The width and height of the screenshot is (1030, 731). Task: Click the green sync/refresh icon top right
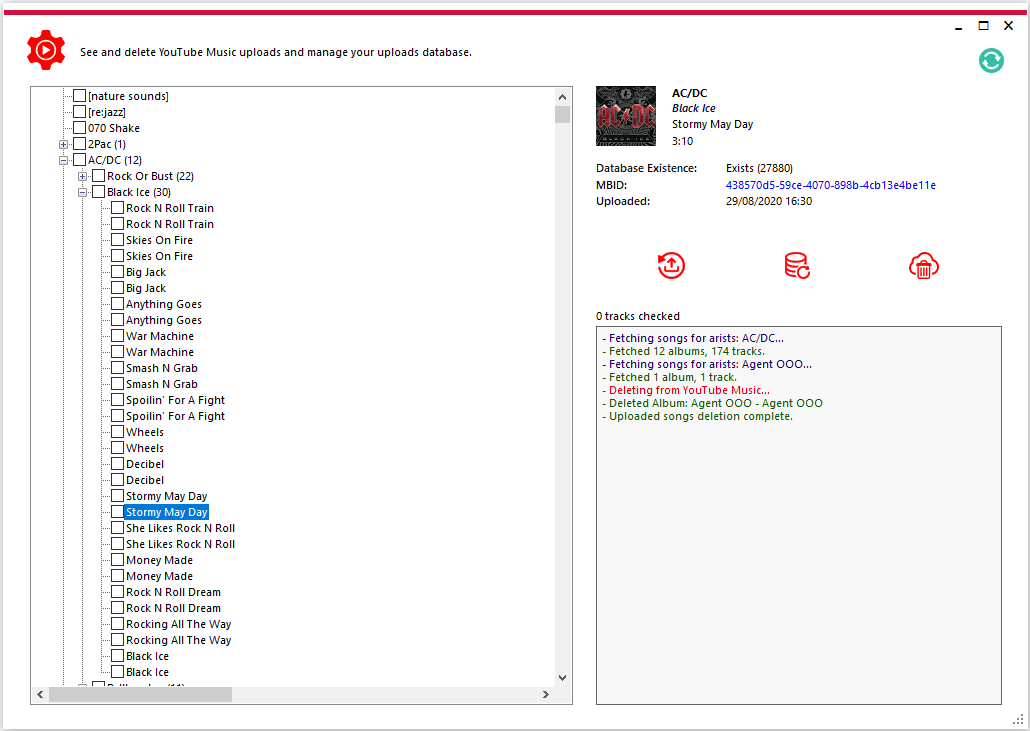991,61
